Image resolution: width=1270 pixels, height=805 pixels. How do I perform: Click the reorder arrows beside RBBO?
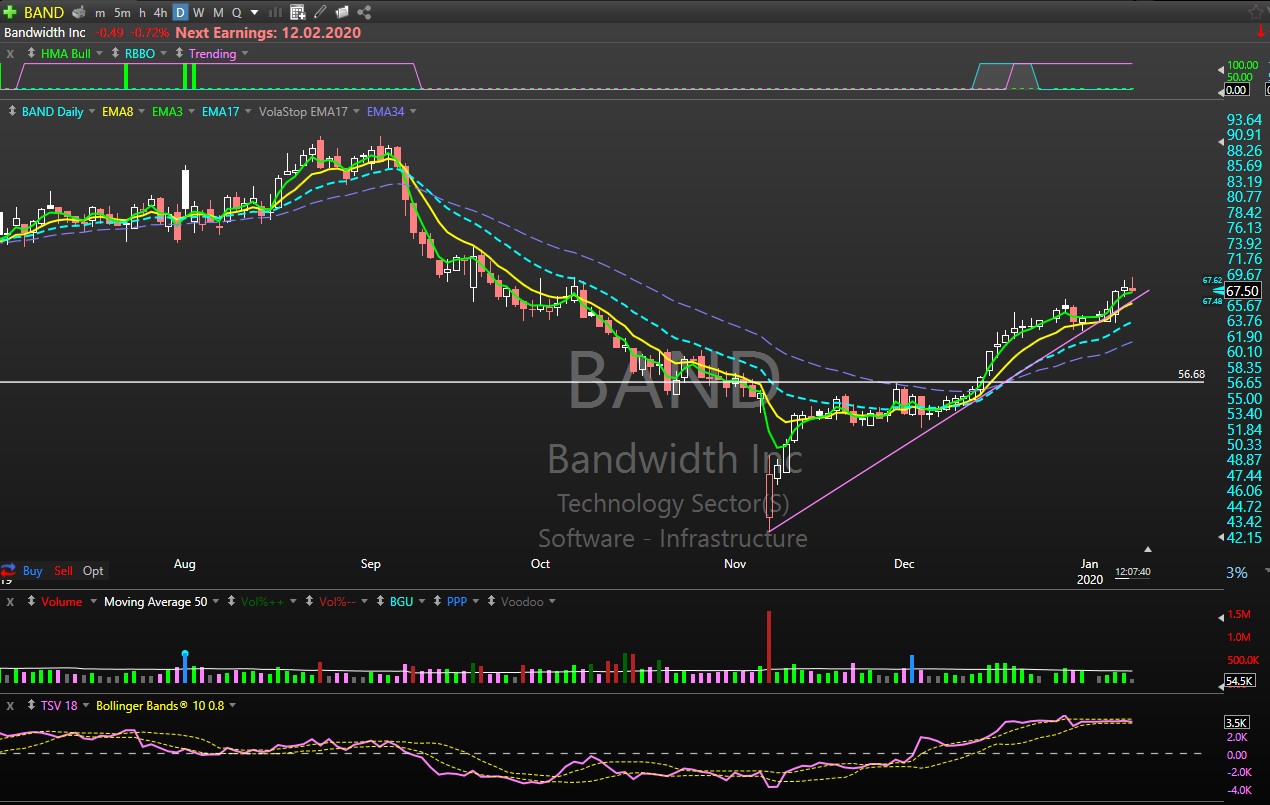point(115,54)
